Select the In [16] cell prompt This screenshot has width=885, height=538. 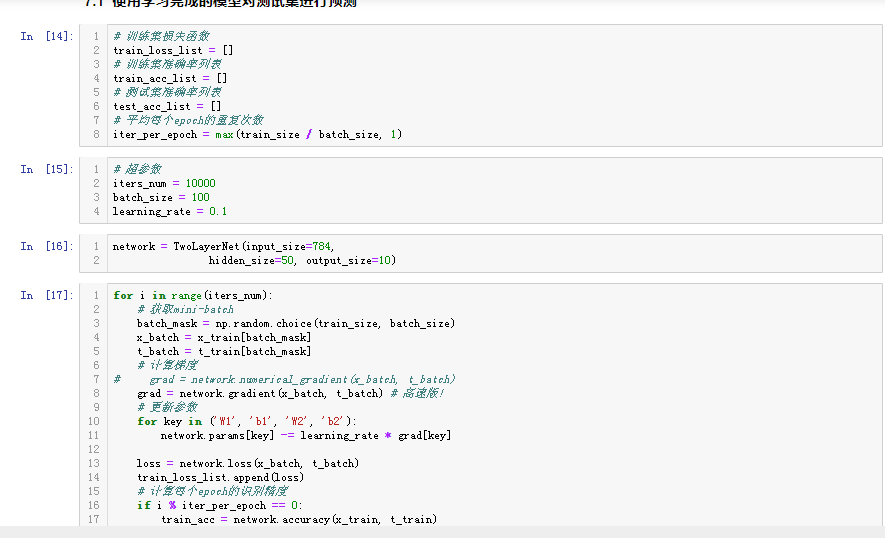[x=46, y=246]
